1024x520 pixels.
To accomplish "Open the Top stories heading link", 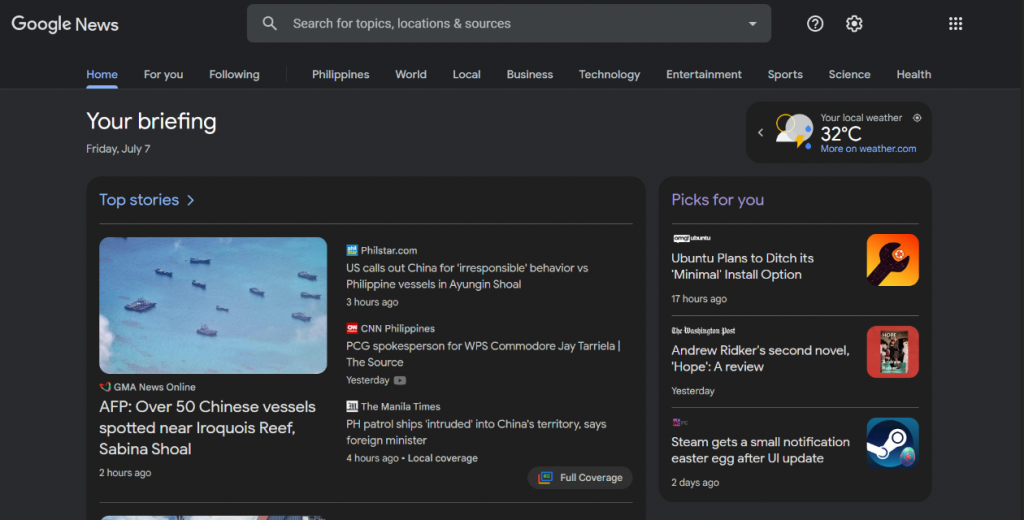I will click(x=139, y=200).
